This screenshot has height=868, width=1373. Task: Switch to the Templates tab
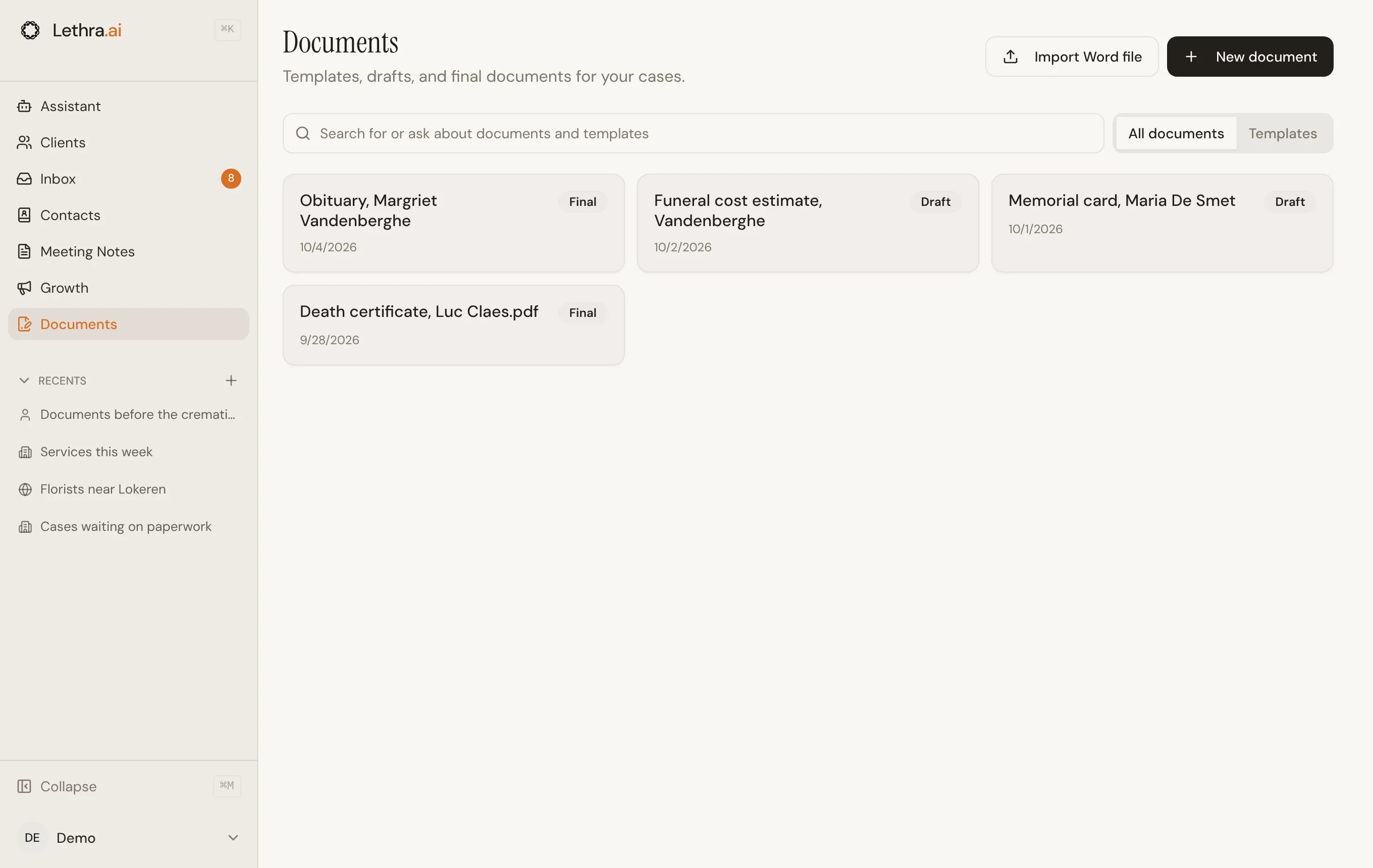coord(1282,133)
